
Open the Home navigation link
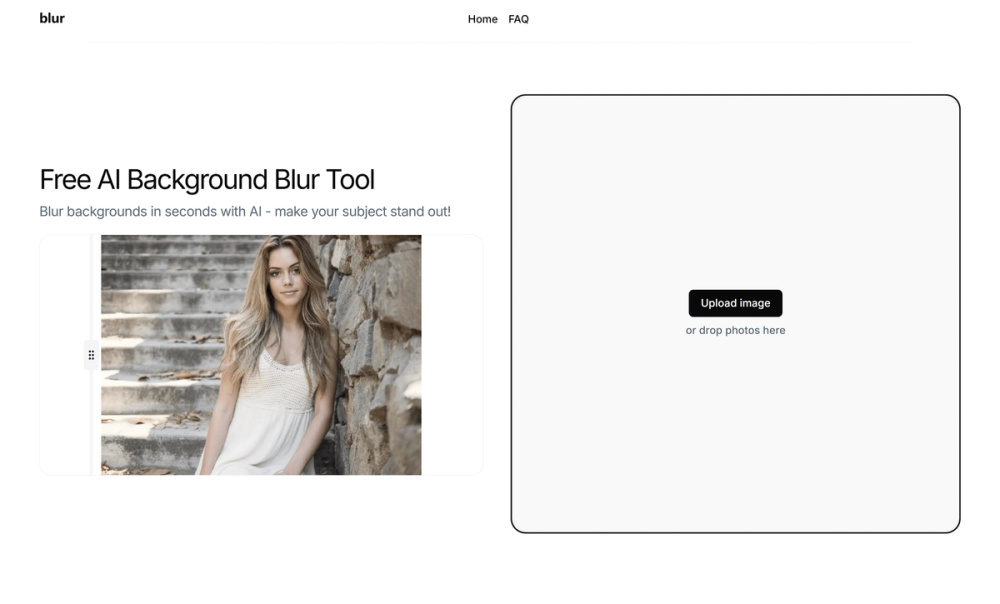(x=482, y=19)
